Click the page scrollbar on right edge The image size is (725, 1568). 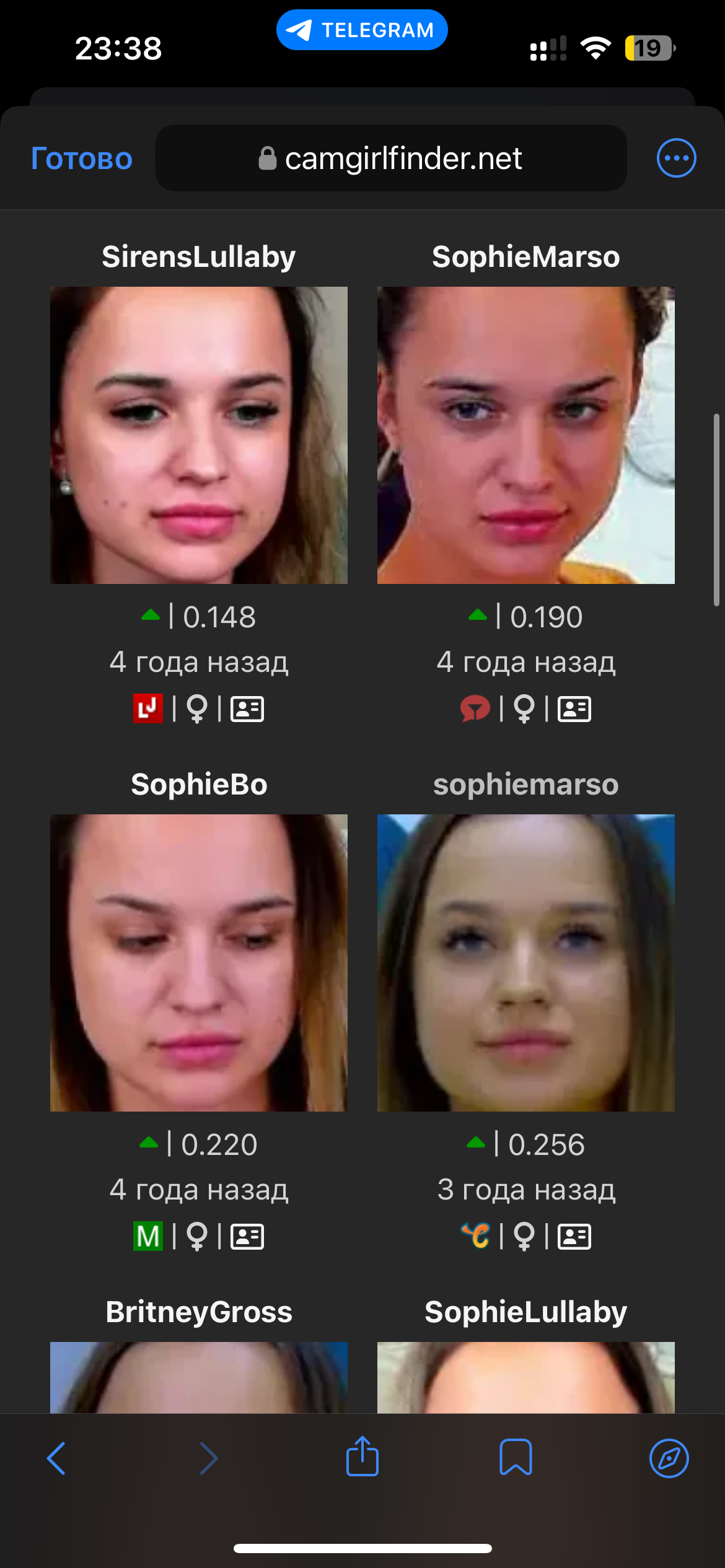716,510
